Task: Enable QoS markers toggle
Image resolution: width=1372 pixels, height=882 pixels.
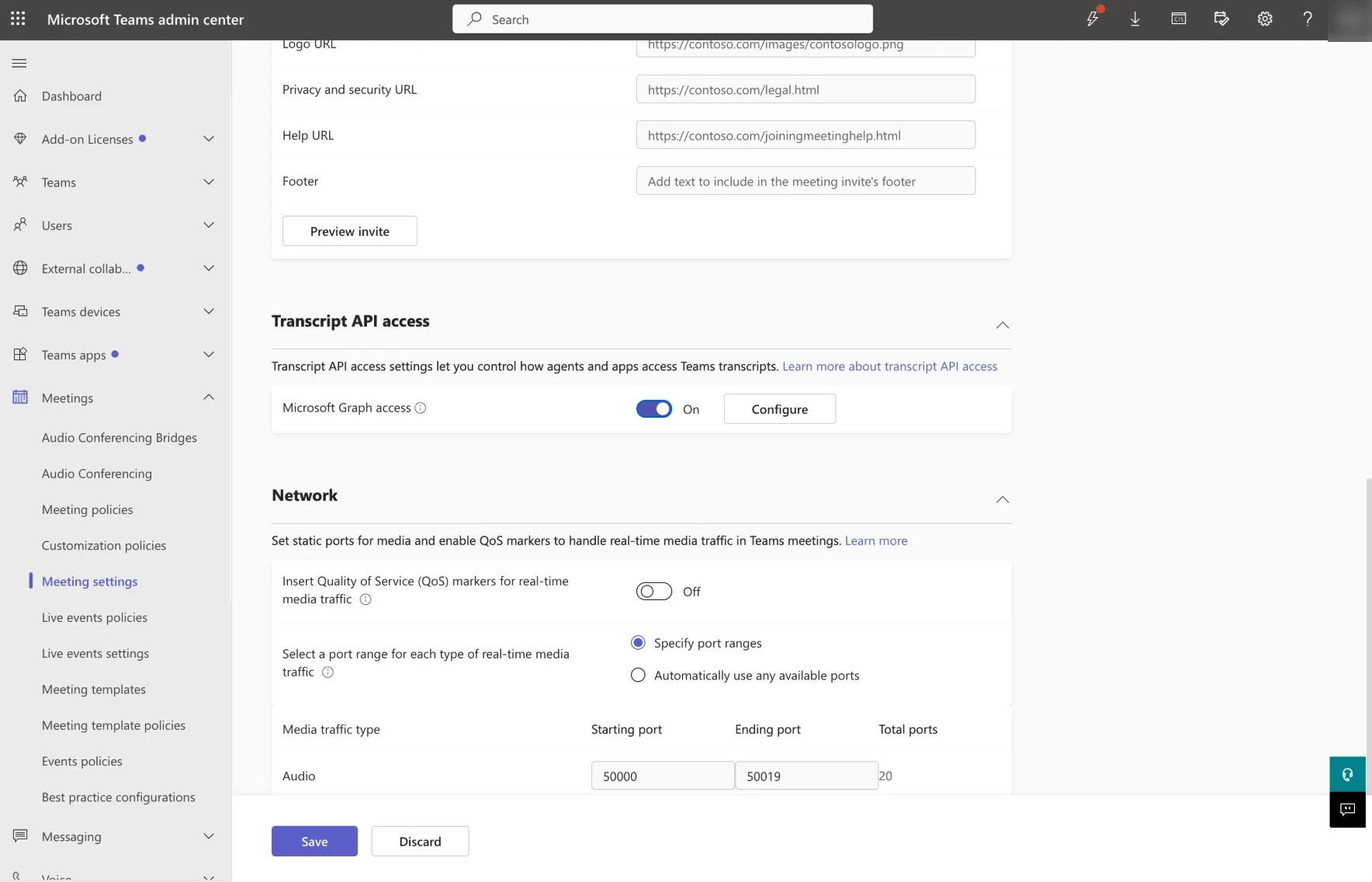Action: [654, 592]
